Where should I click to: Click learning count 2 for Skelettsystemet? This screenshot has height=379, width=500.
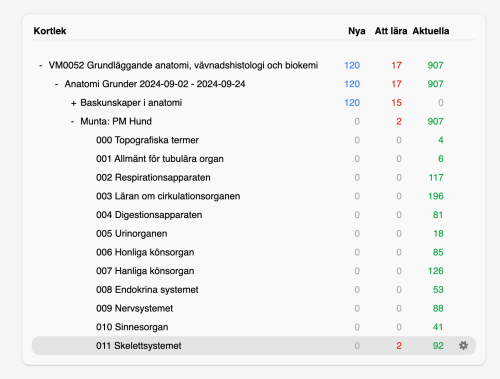click(x=399, y=346)
